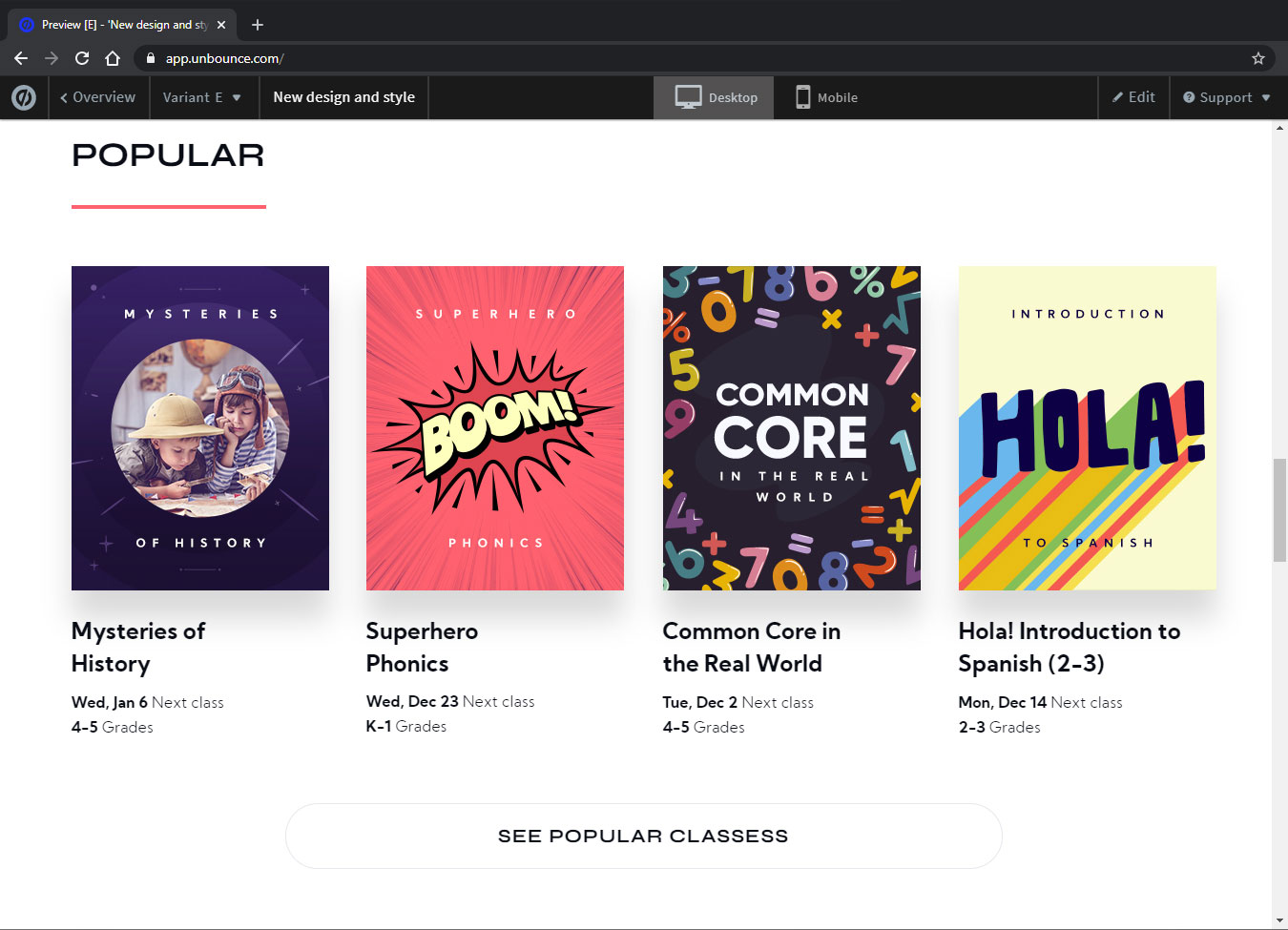The image size is (1288, 930).
Task: Click the 'New design and style' page name
Action: pyautogui.click(x=344, y=97)
